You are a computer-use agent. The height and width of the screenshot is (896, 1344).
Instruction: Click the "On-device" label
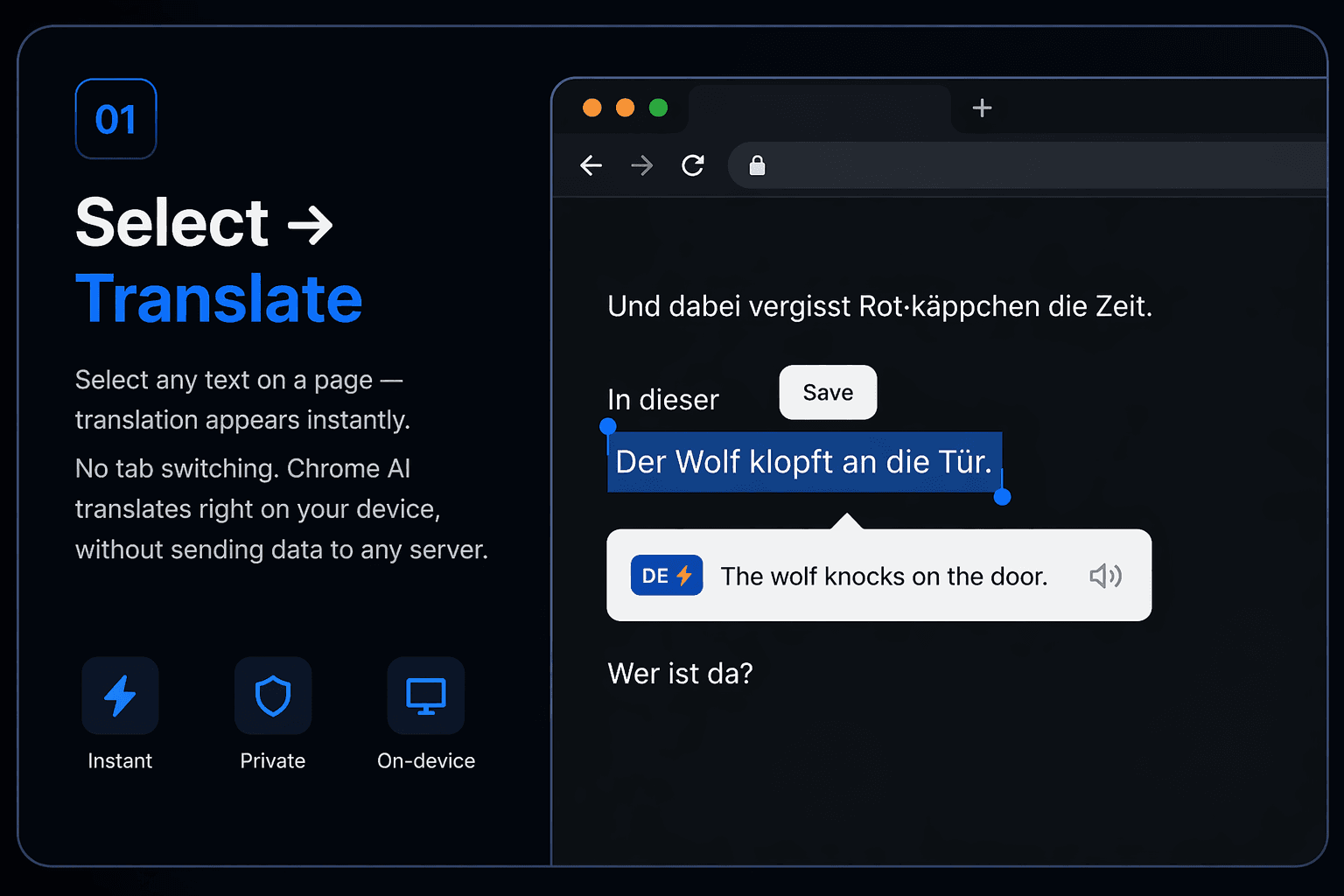pyautogui.click(x=426, y=761)
